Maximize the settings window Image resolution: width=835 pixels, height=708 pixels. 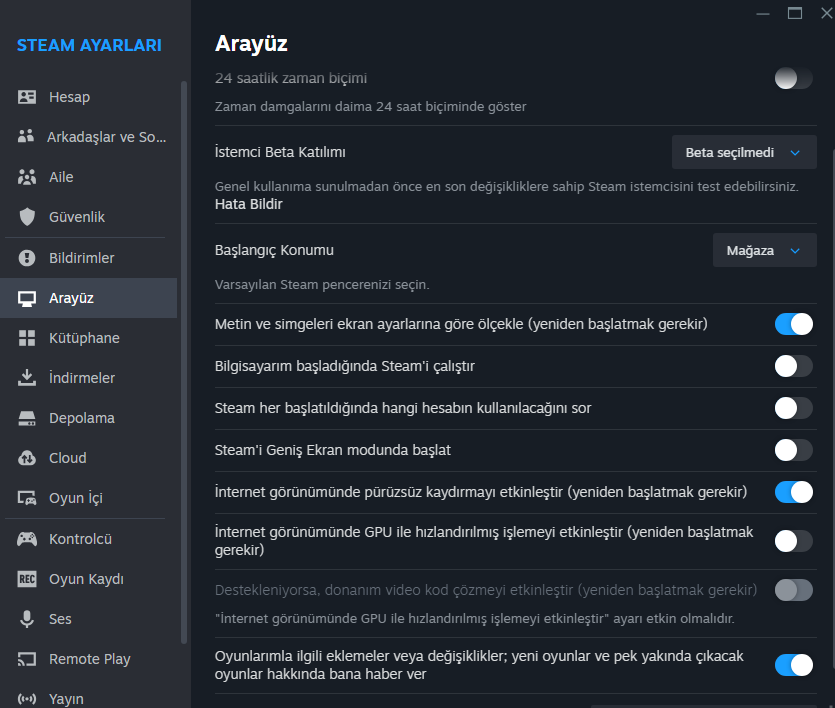pyautogui.click(x=795, y=13)
